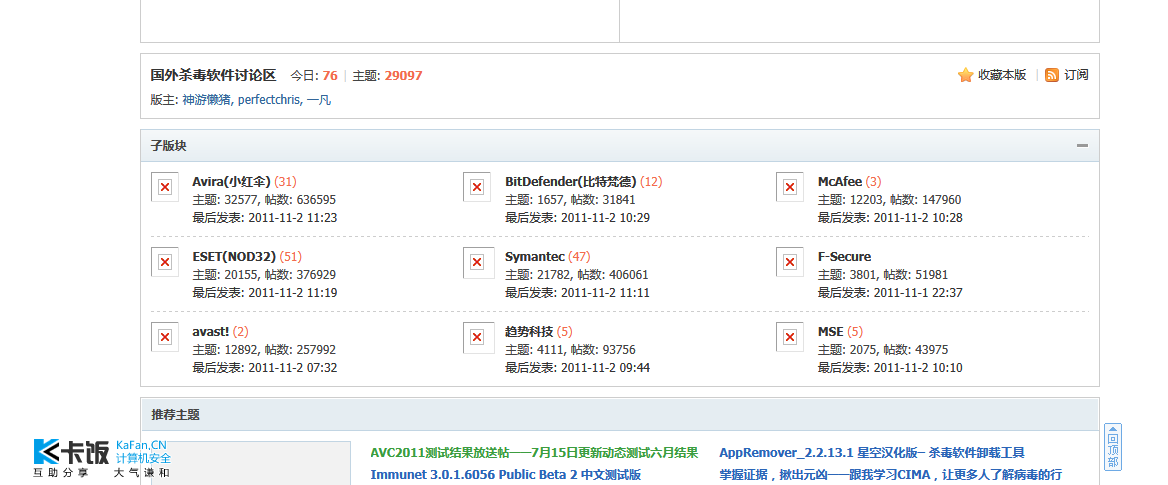Image resolution: width=1168 pixels, height=485 pixels.
Task: Click the broken forum icon beside BitDefender(比特梵德)
Action: point(477,186)
